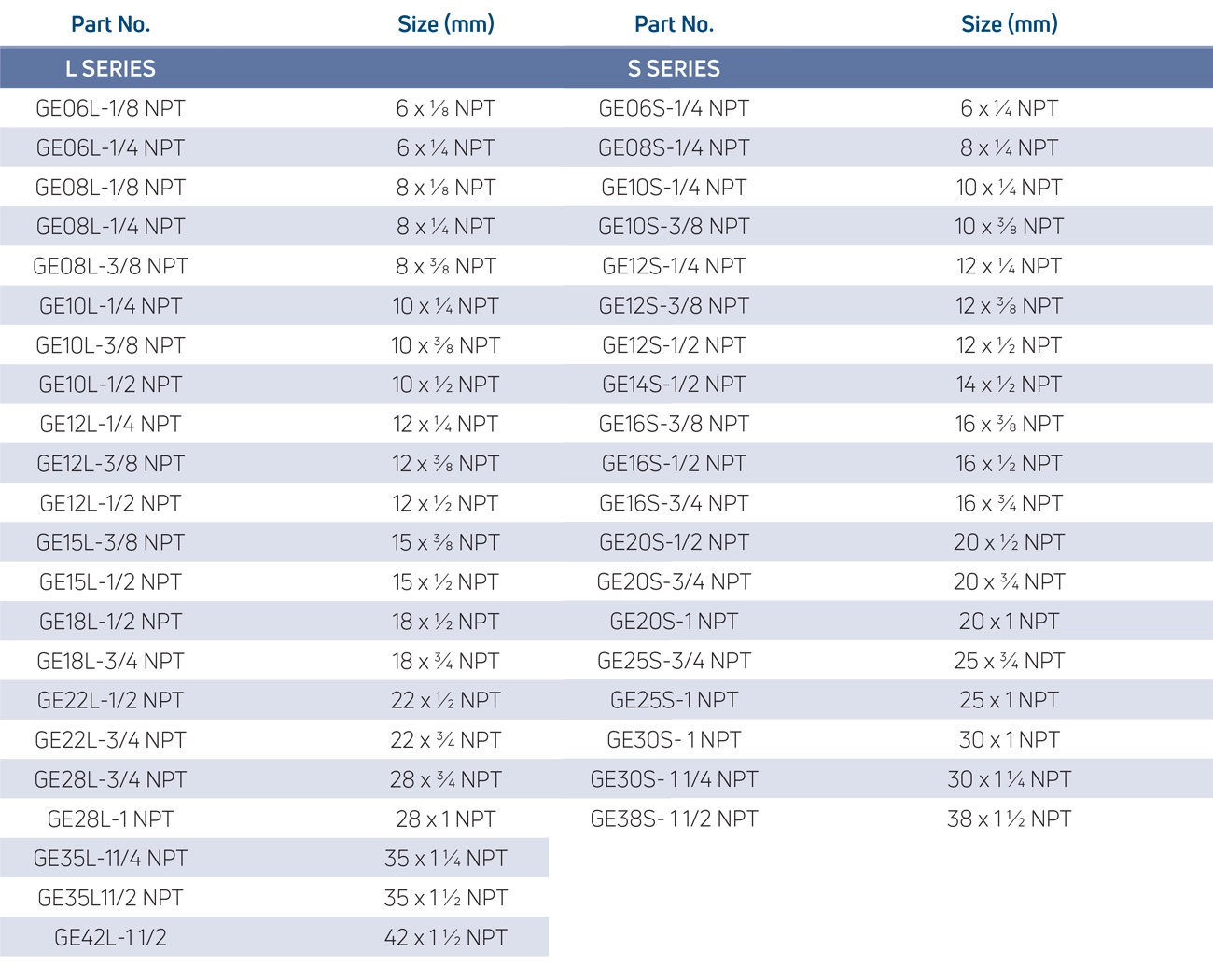Image resolution: width=1213 pixels, height=980 pixels.
Task: Click part number GE06S-1/4 NPT
Action: (674, 108)
